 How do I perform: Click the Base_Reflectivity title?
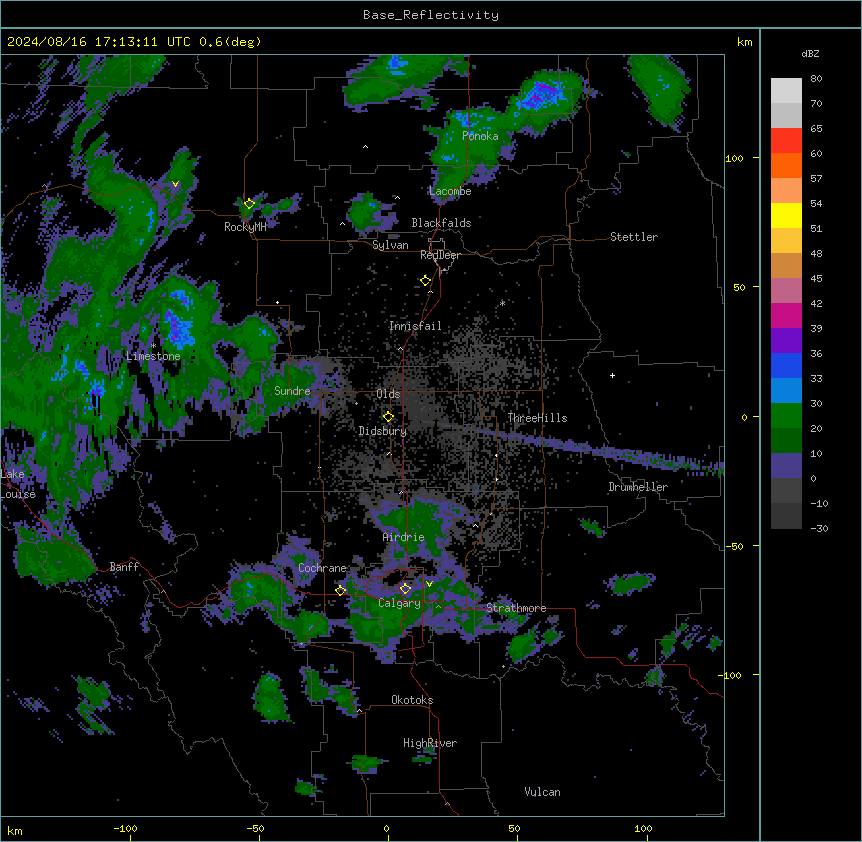(431, 15)
